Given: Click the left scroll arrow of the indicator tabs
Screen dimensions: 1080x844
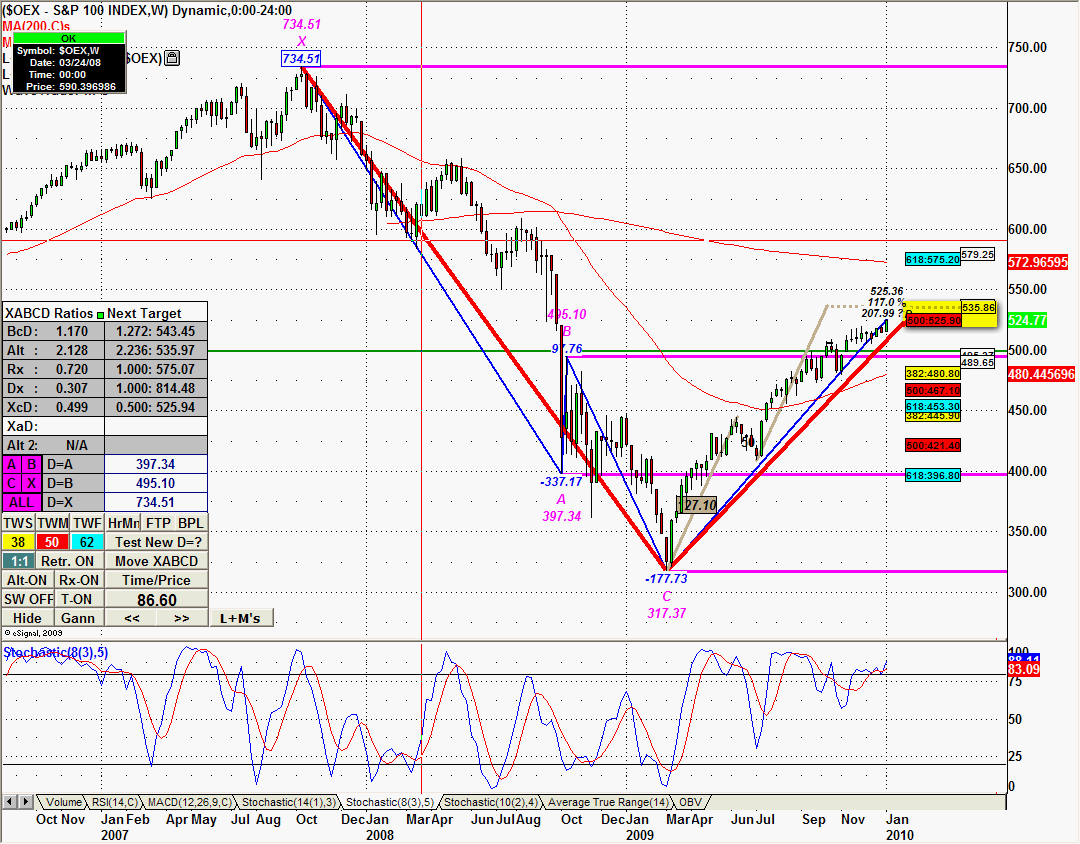Looking at the screenshot, I should click(10, 802).
